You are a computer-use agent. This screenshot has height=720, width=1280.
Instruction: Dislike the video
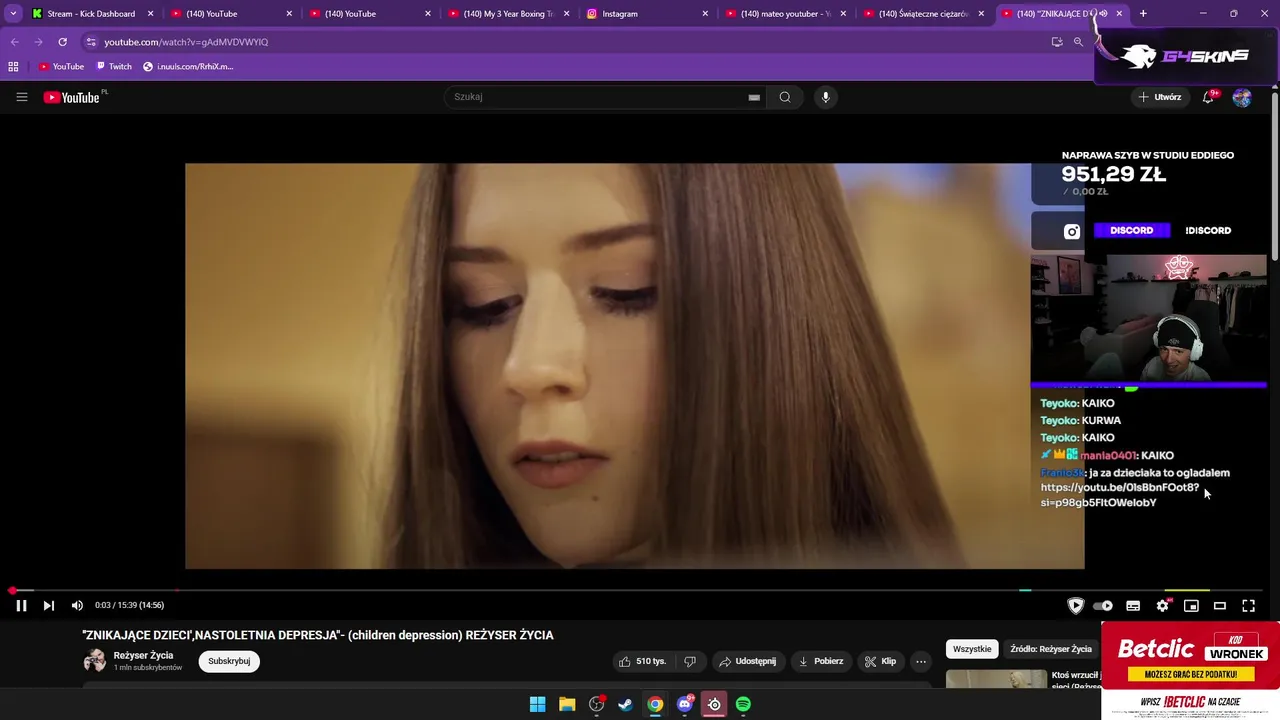click(689, 661)
